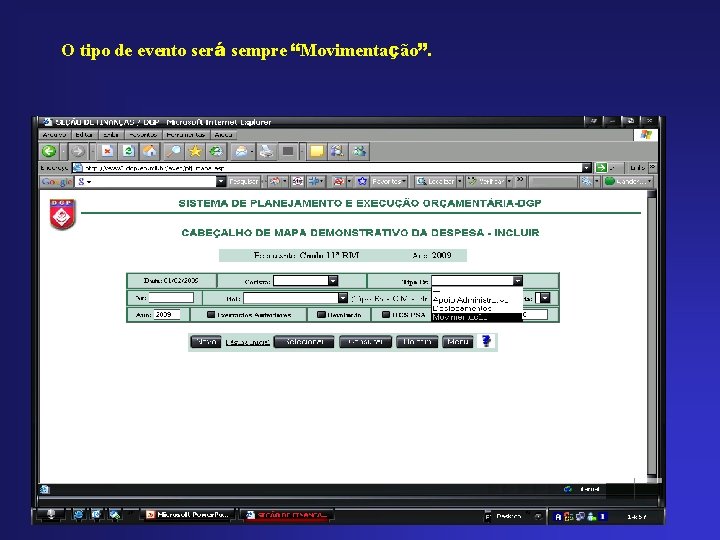Open the Start button on the taskbar

51,515
